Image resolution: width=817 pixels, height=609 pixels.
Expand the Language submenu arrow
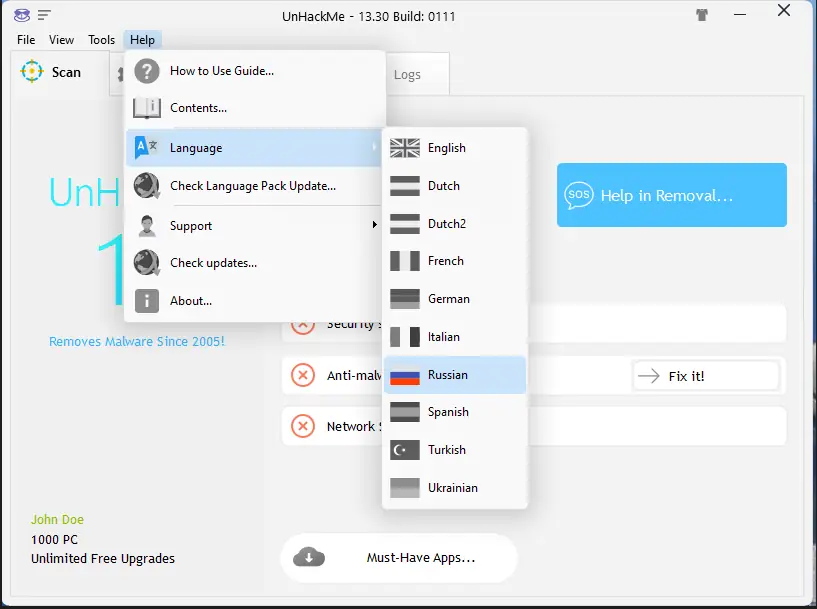(x=375, y=147)
